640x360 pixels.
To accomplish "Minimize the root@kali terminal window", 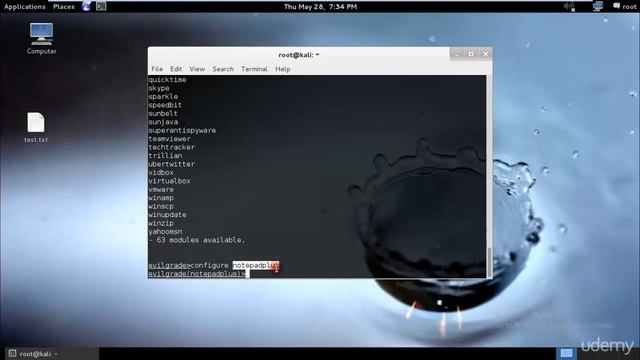I will (457, 54).
